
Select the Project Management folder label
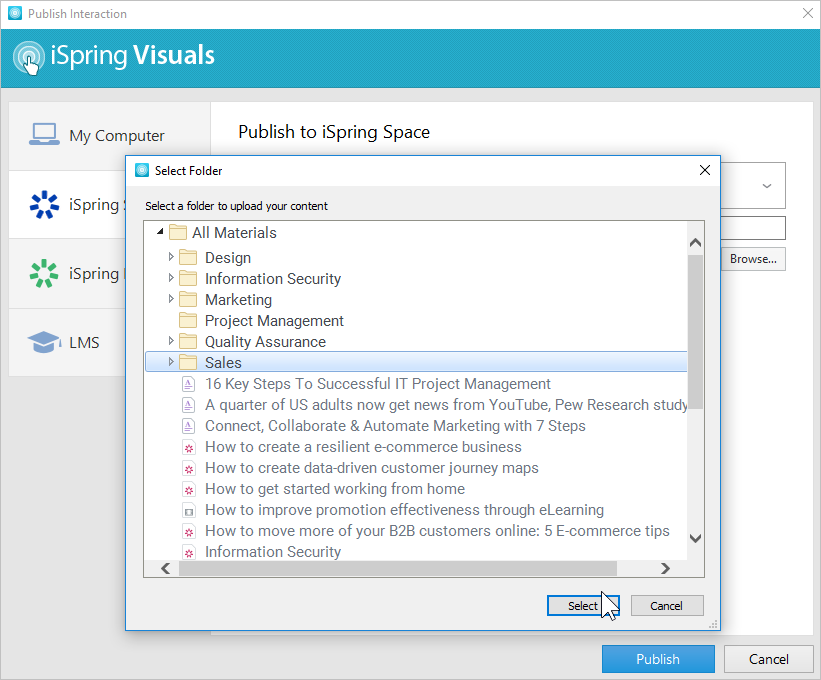click(x=274, y=320)
